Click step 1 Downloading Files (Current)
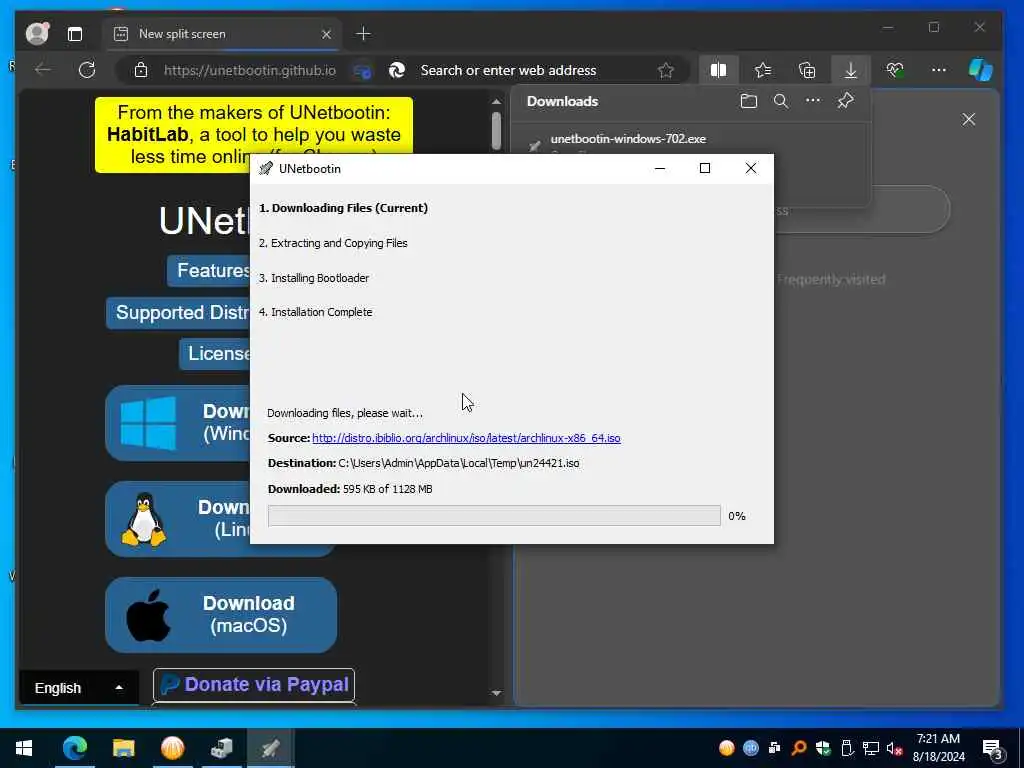Viewport: 1024px width, 768px height. 344,208
